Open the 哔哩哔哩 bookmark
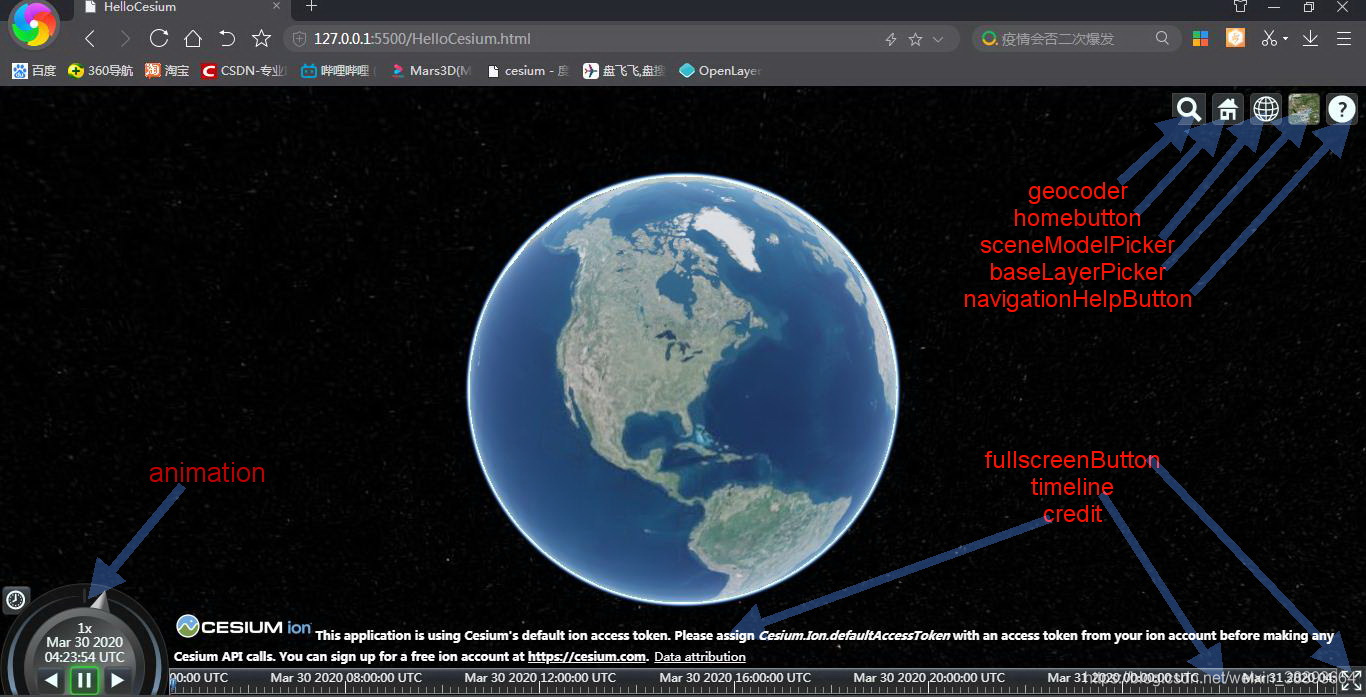 [x=338, y=71]
